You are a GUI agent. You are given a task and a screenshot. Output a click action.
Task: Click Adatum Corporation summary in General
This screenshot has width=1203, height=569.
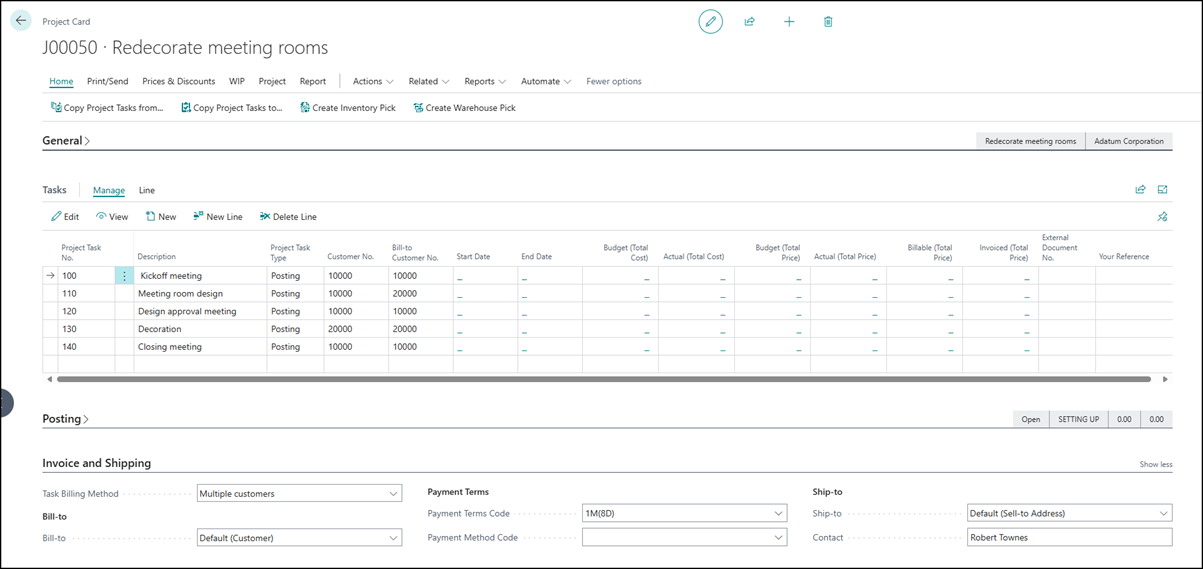(x=1129, y=141)
